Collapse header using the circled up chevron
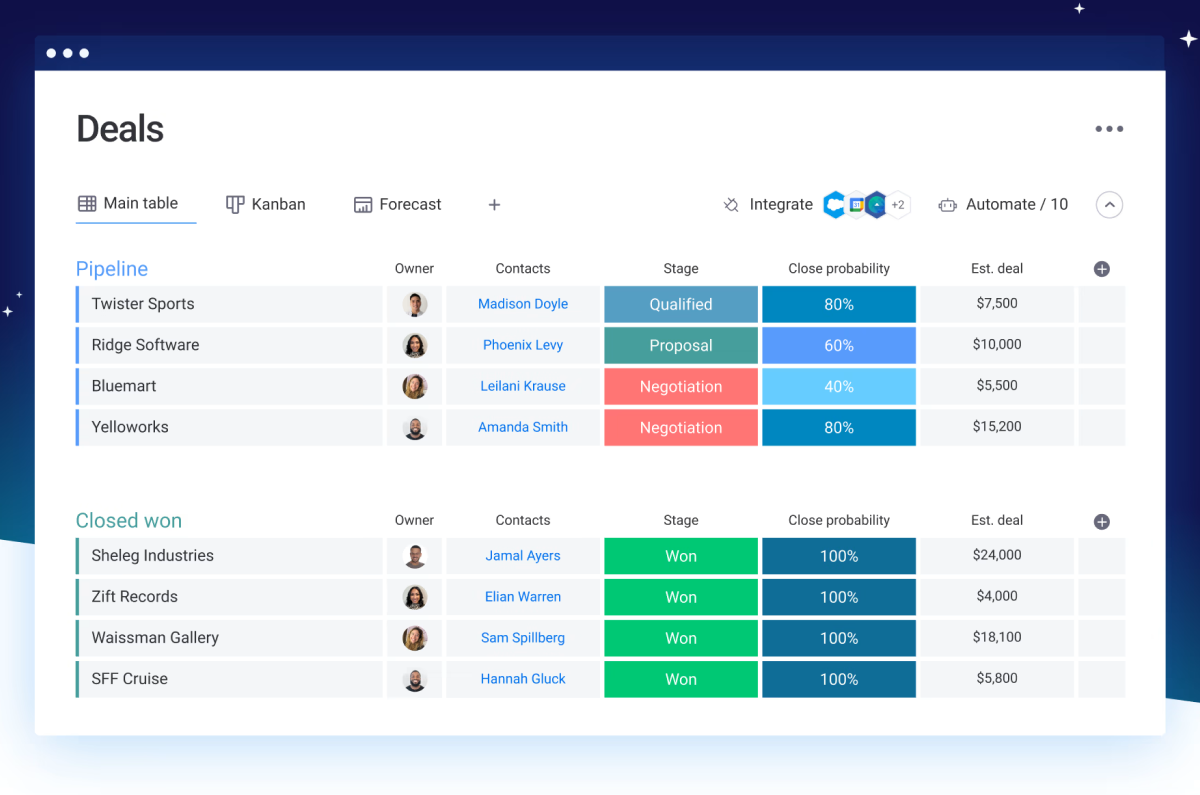Screen dimensions: 1200x795 pyautogui.click(x=1109, y=205)
